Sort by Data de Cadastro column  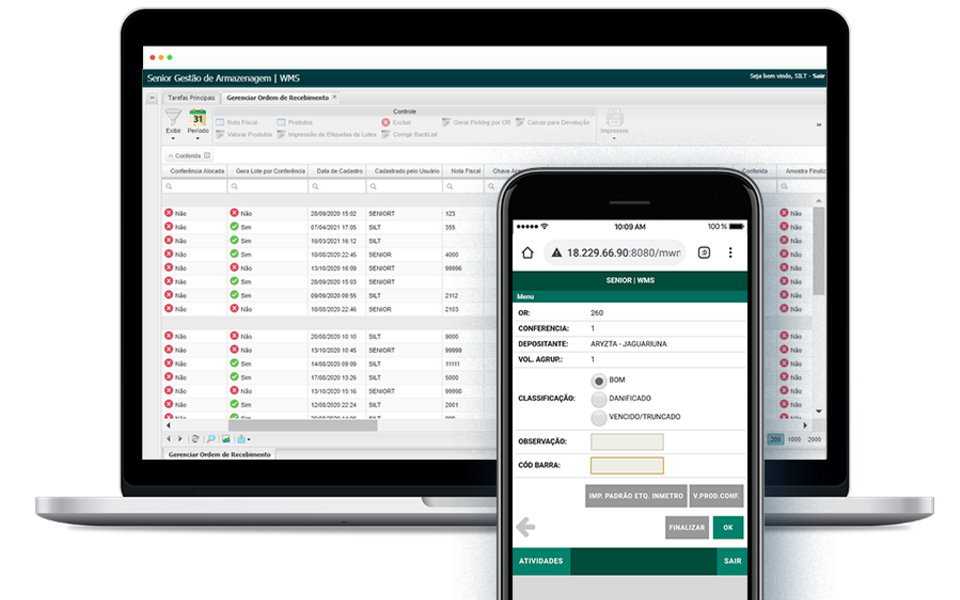click(x=339, y=171)
